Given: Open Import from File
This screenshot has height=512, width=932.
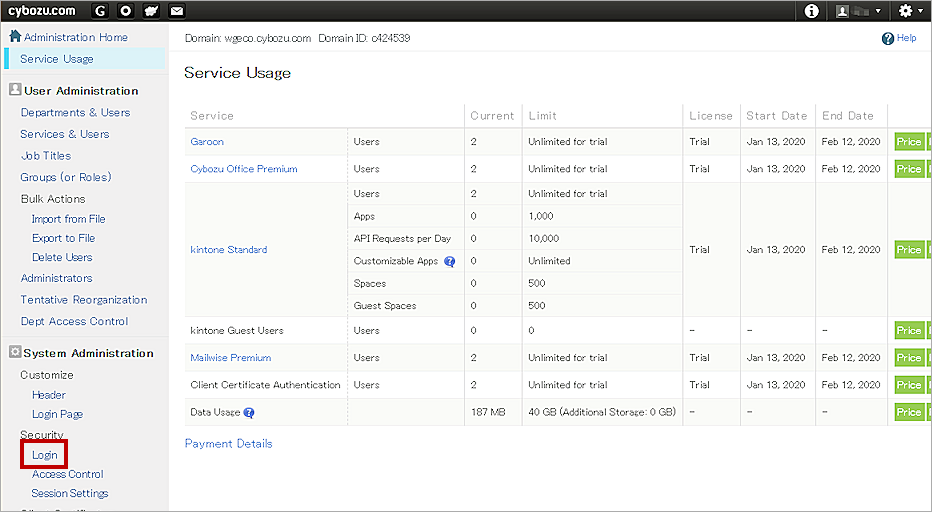Looking at the screenshot, I should point(68,219).
